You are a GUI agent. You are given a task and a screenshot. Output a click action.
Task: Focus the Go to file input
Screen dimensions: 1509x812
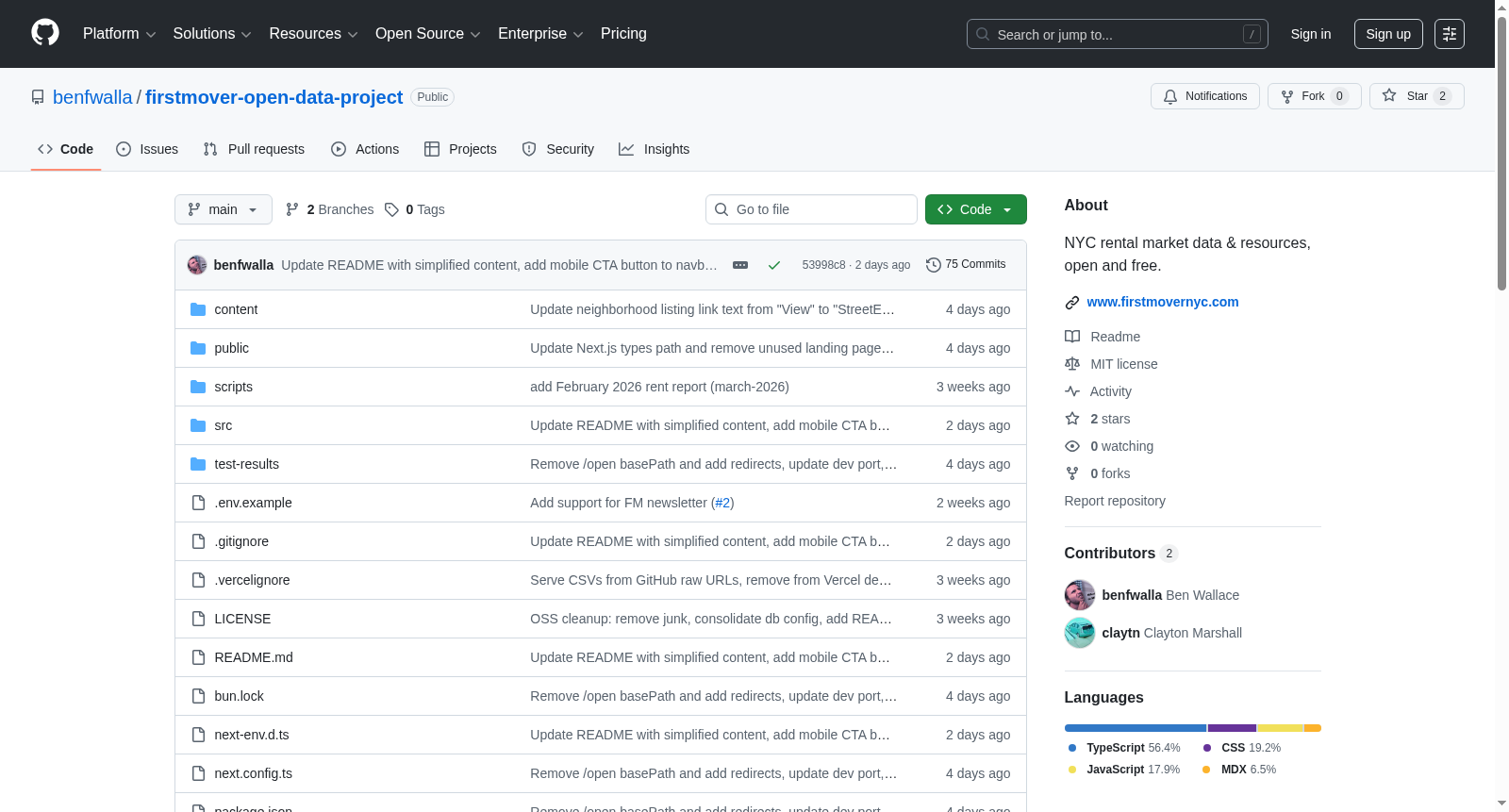click(x=811, y=209)
